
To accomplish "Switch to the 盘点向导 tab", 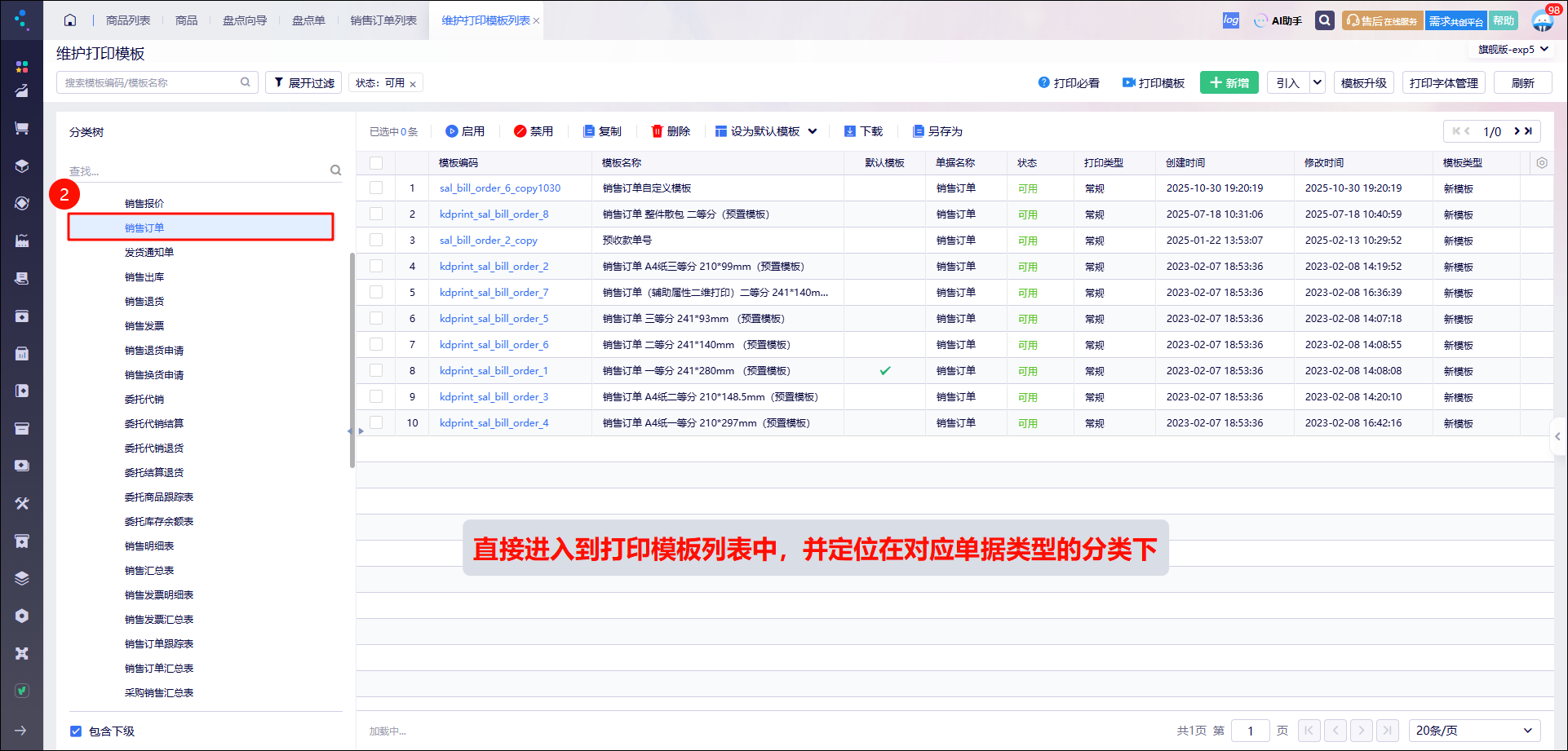I will [245, 20].
